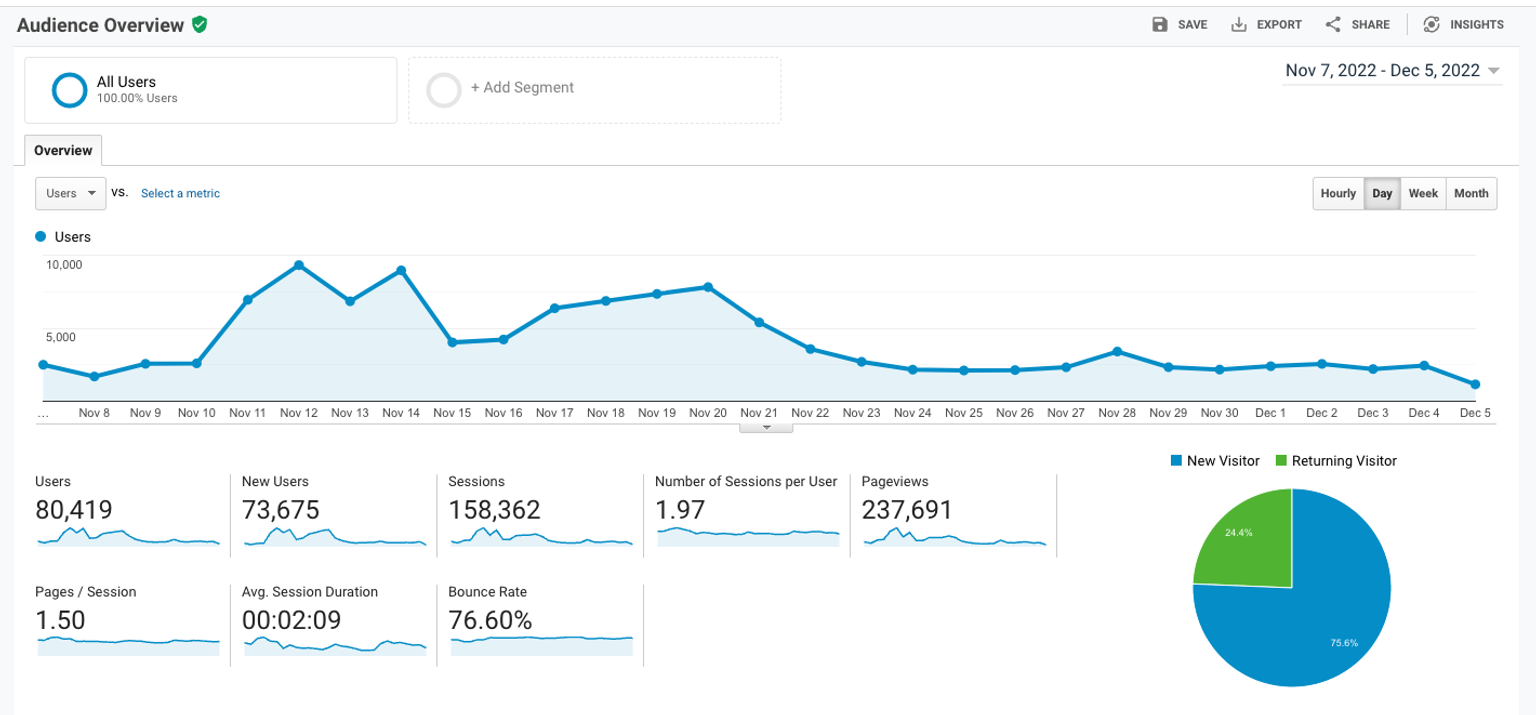The image size is (1536, 715).
Task: Click the New Users sparkline thumbnail
Action: point(335,537)
